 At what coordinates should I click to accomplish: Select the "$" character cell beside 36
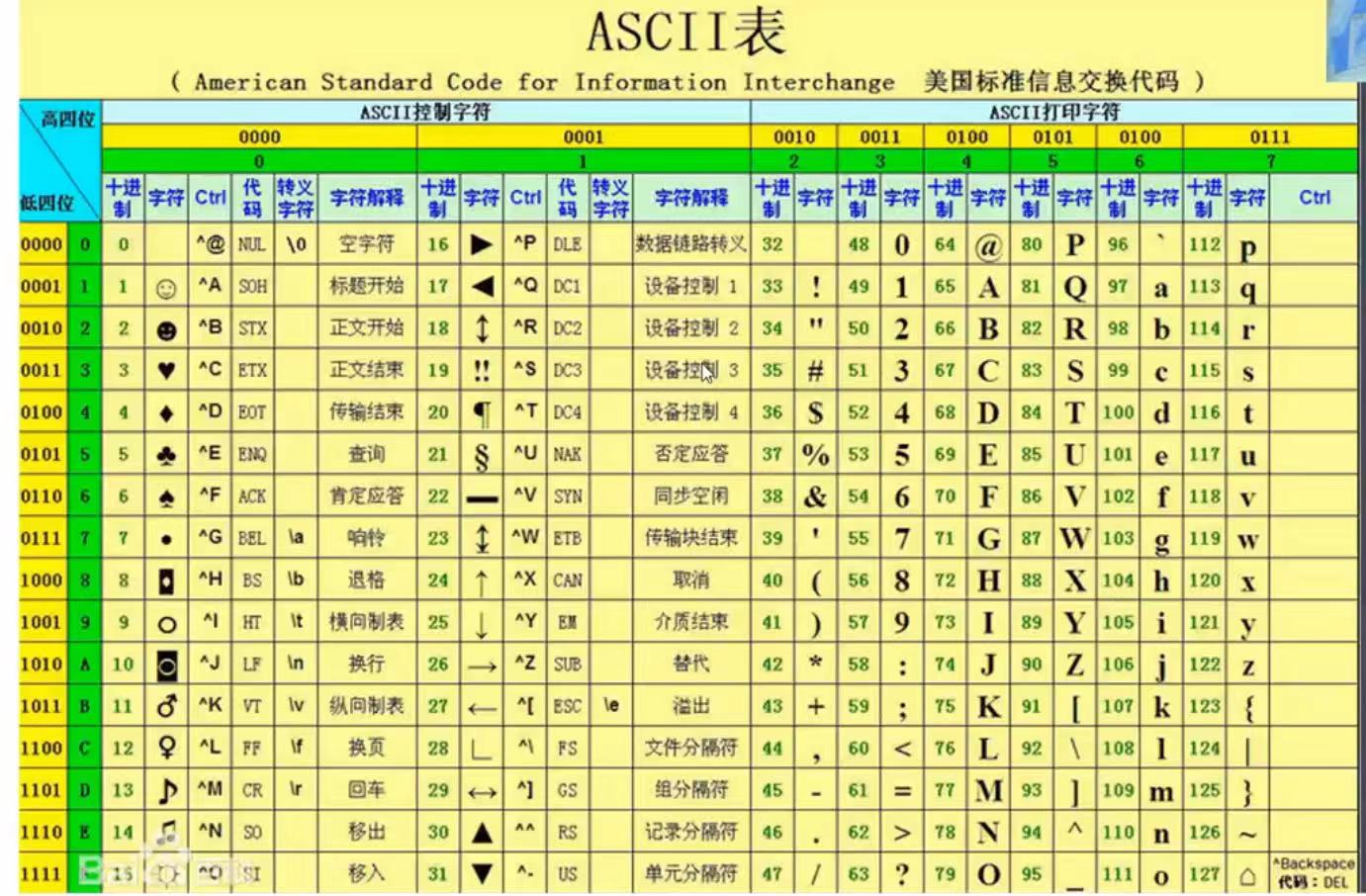pos(815,412)
